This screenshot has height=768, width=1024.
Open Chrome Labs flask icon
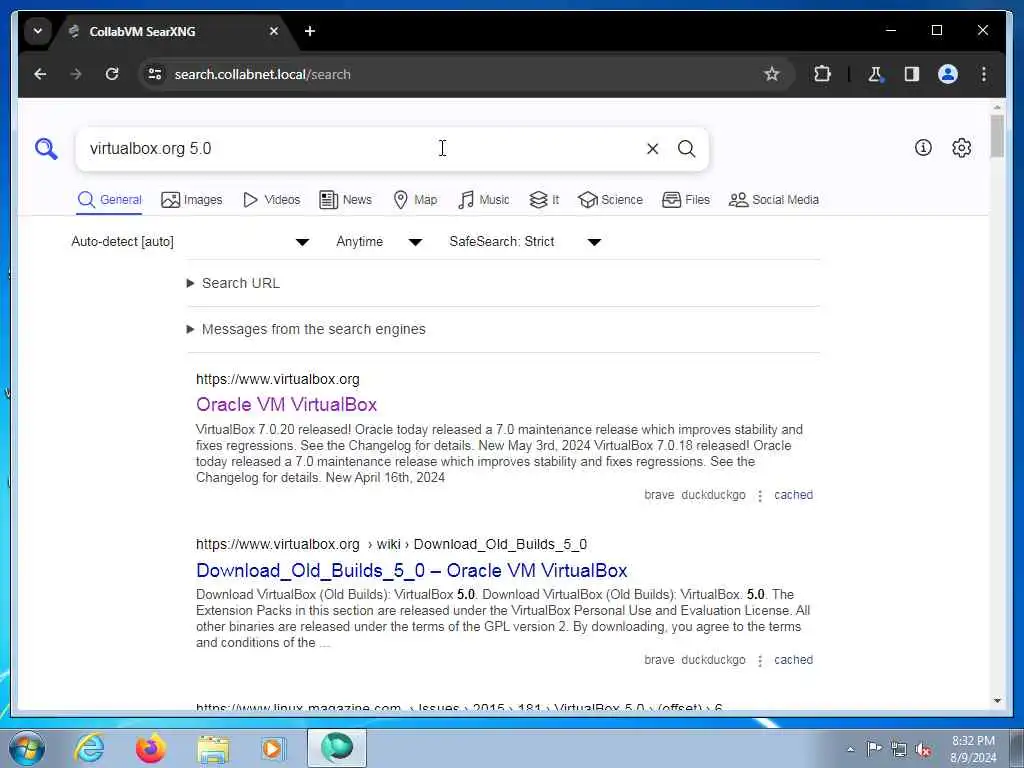coord(876,74)
